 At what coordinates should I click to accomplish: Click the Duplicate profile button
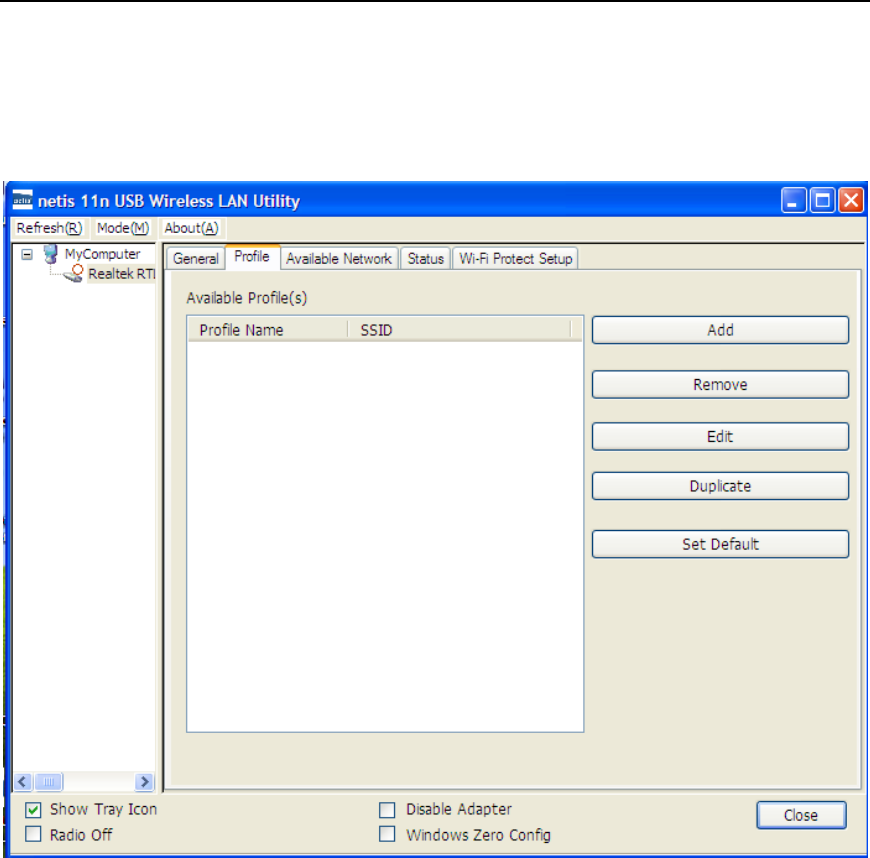720,486
